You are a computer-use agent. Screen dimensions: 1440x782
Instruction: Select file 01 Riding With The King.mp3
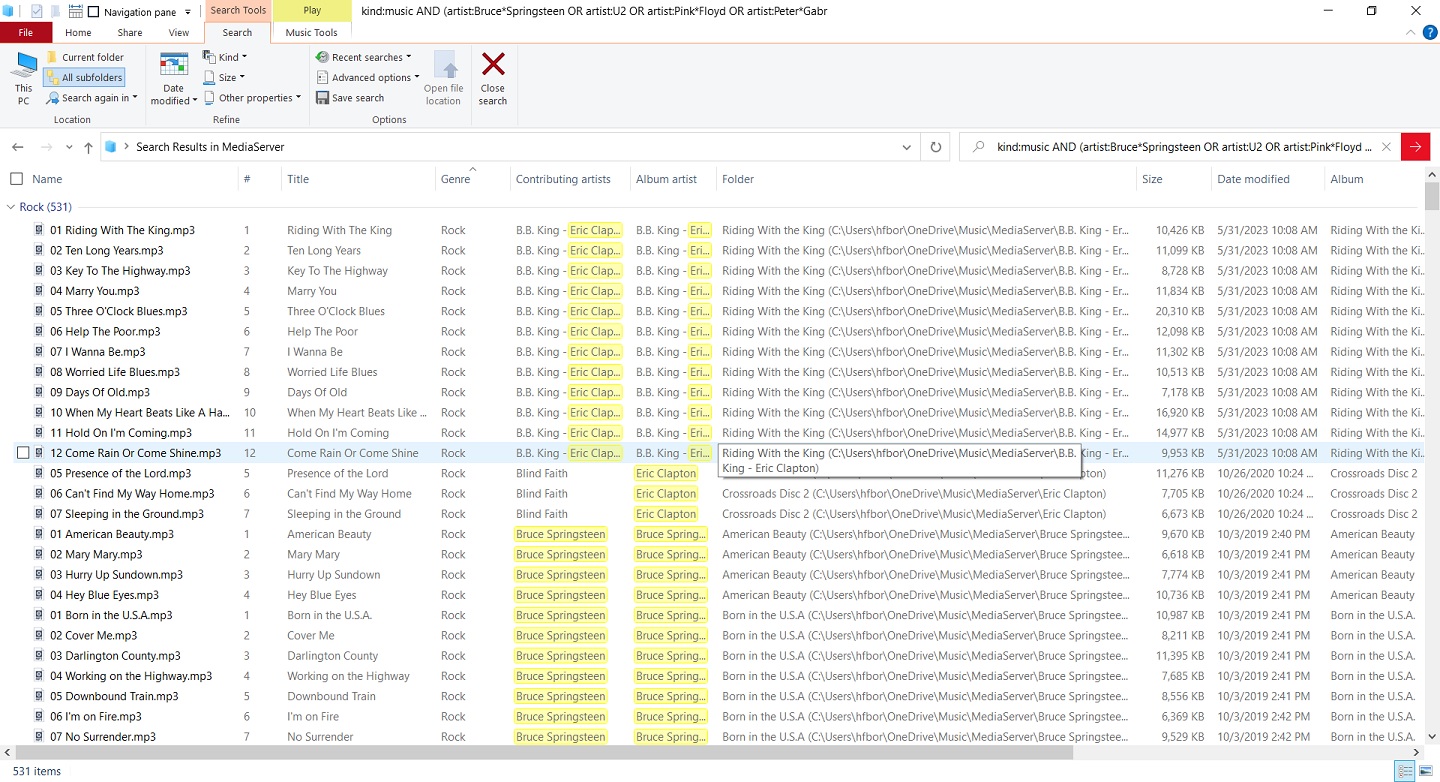click(x=122, y=230)
